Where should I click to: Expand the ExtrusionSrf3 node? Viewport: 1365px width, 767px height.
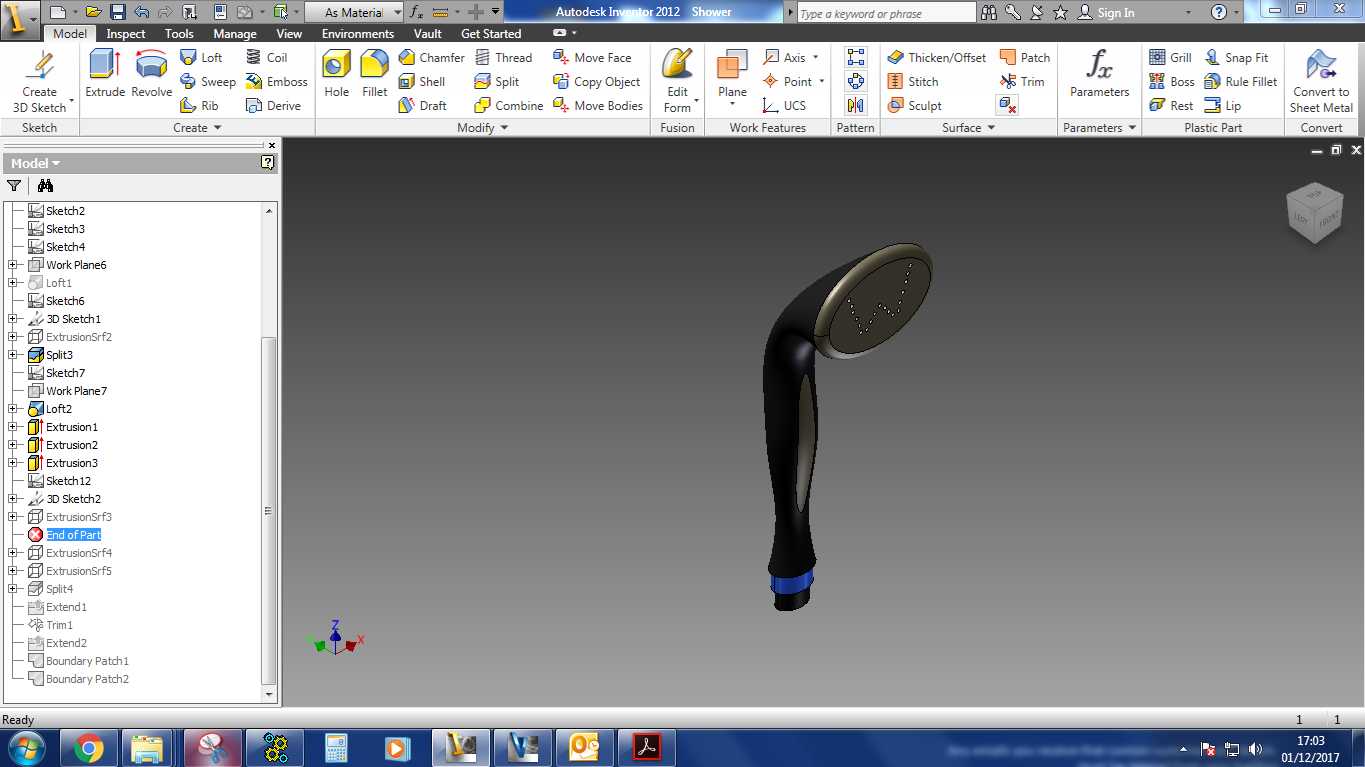tap(13, 517)
